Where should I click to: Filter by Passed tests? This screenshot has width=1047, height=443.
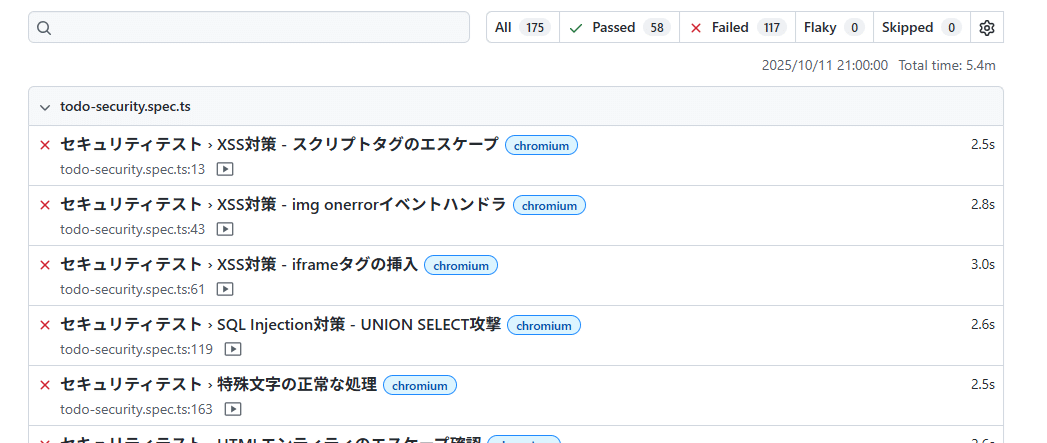coord(619,28)
